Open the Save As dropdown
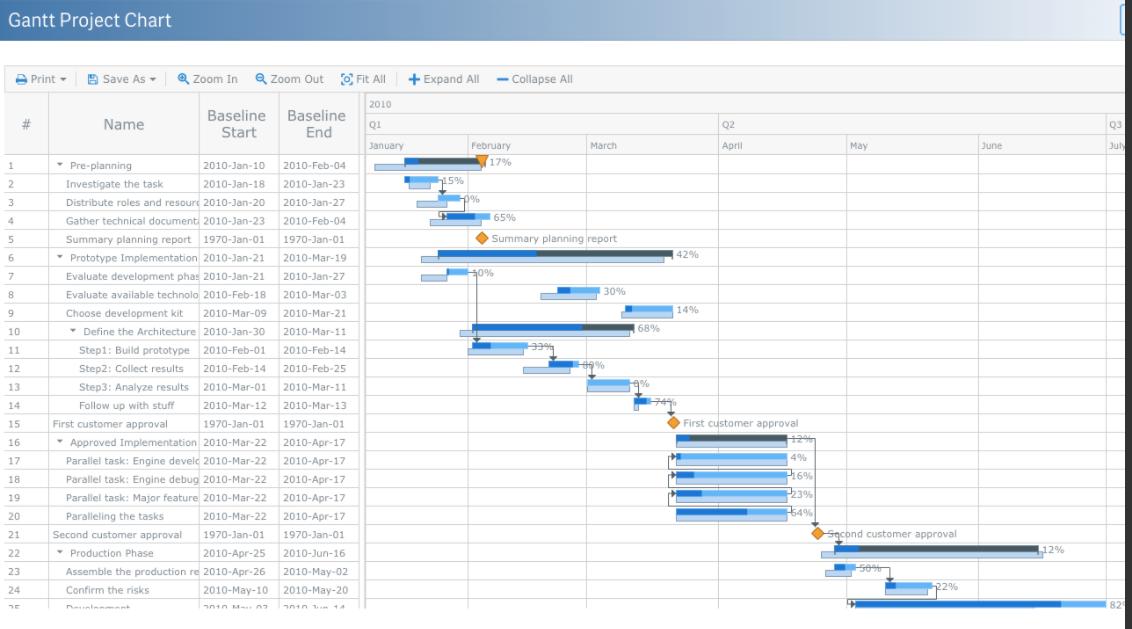 click(x=121, y=79)
